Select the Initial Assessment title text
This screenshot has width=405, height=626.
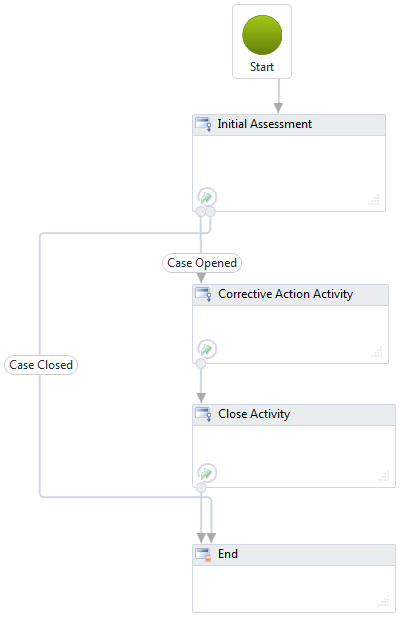pyautogui.click(x=264, y=124)
